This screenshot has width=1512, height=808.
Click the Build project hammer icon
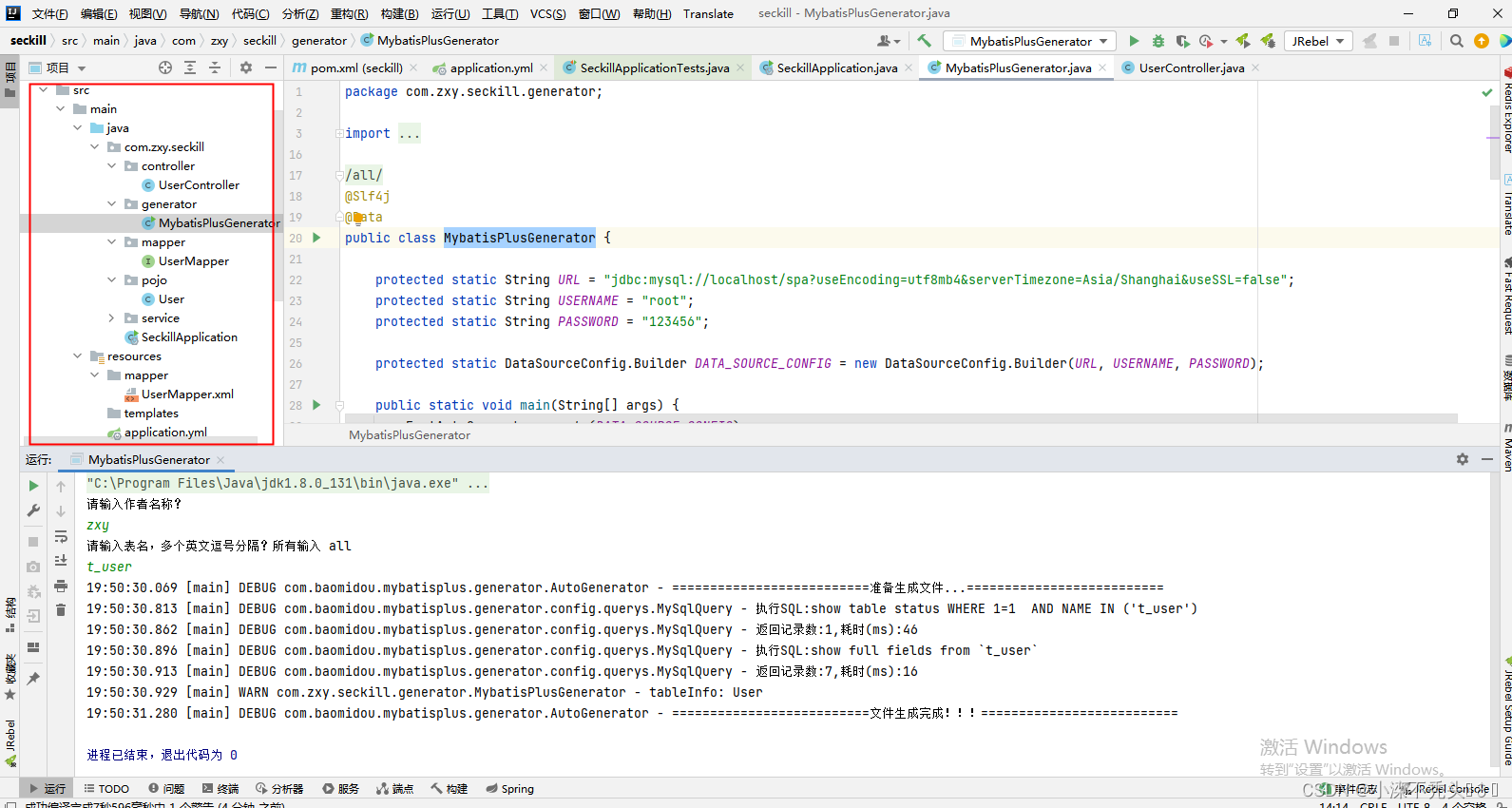pos(924,41)
